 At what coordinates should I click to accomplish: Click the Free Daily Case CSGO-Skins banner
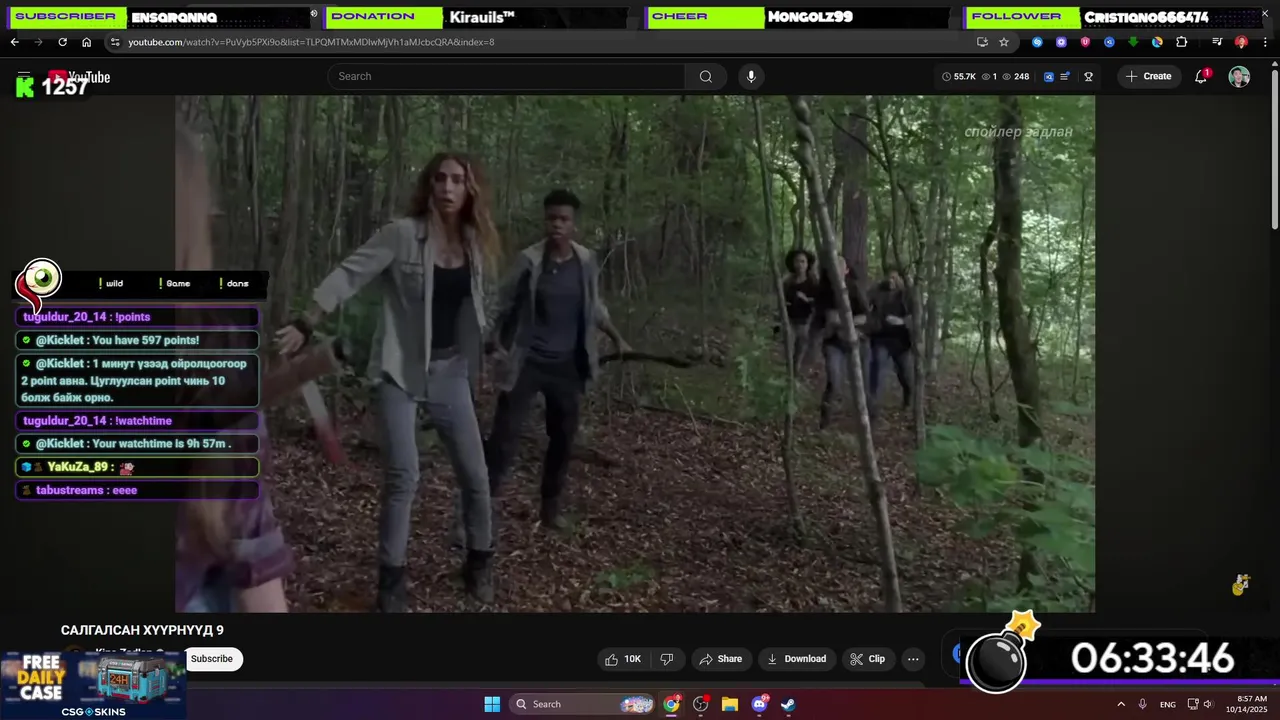pyautogui.click(x=92, y=686)
